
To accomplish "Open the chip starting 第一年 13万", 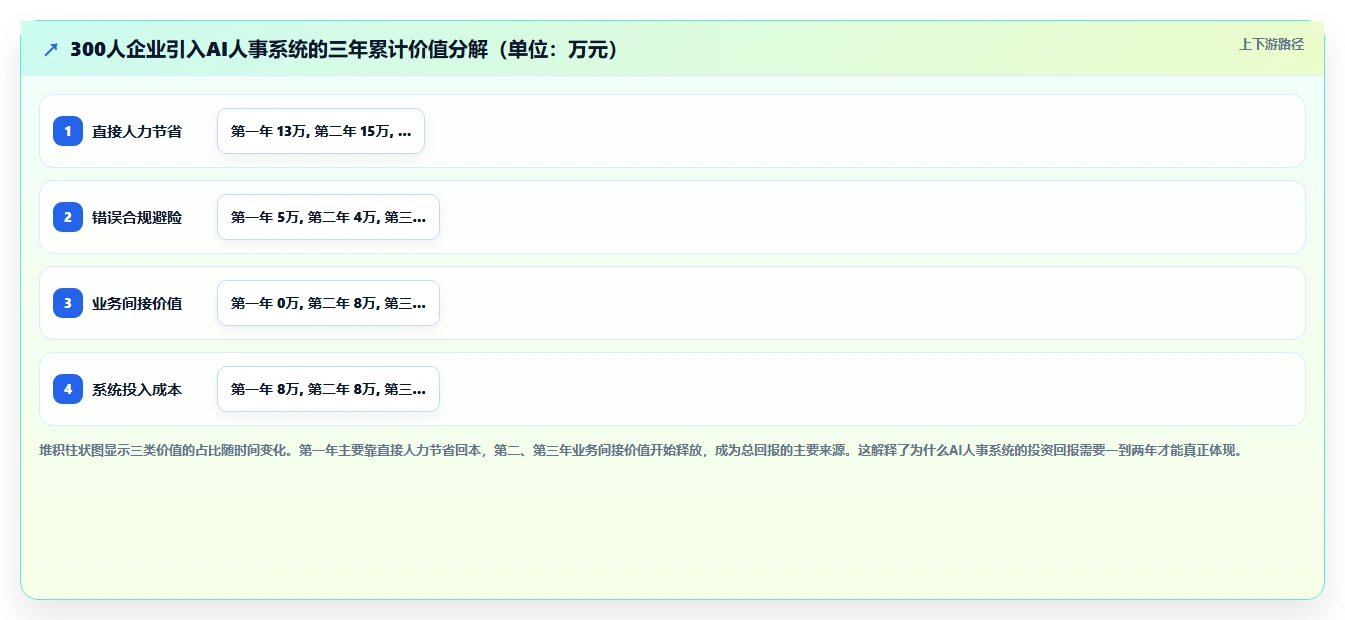I will pos(321,131).
